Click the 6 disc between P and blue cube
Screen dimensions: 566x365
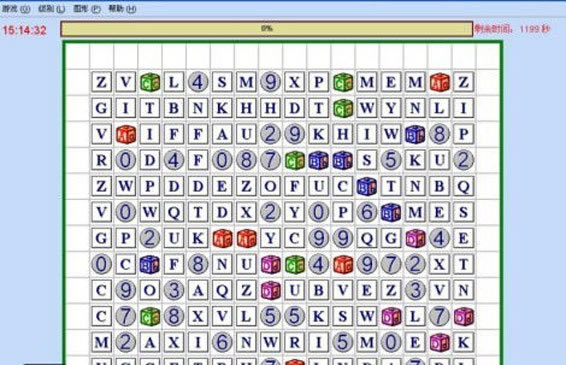[367, 212]
